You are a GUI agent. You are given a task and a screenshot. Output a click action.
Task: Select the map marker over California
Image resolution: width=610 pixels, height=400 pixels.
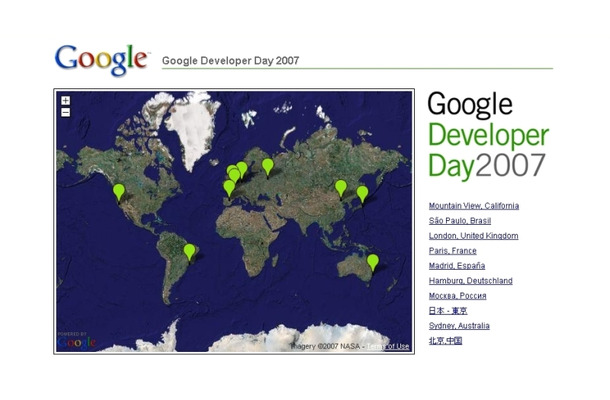tap(119, 193)
